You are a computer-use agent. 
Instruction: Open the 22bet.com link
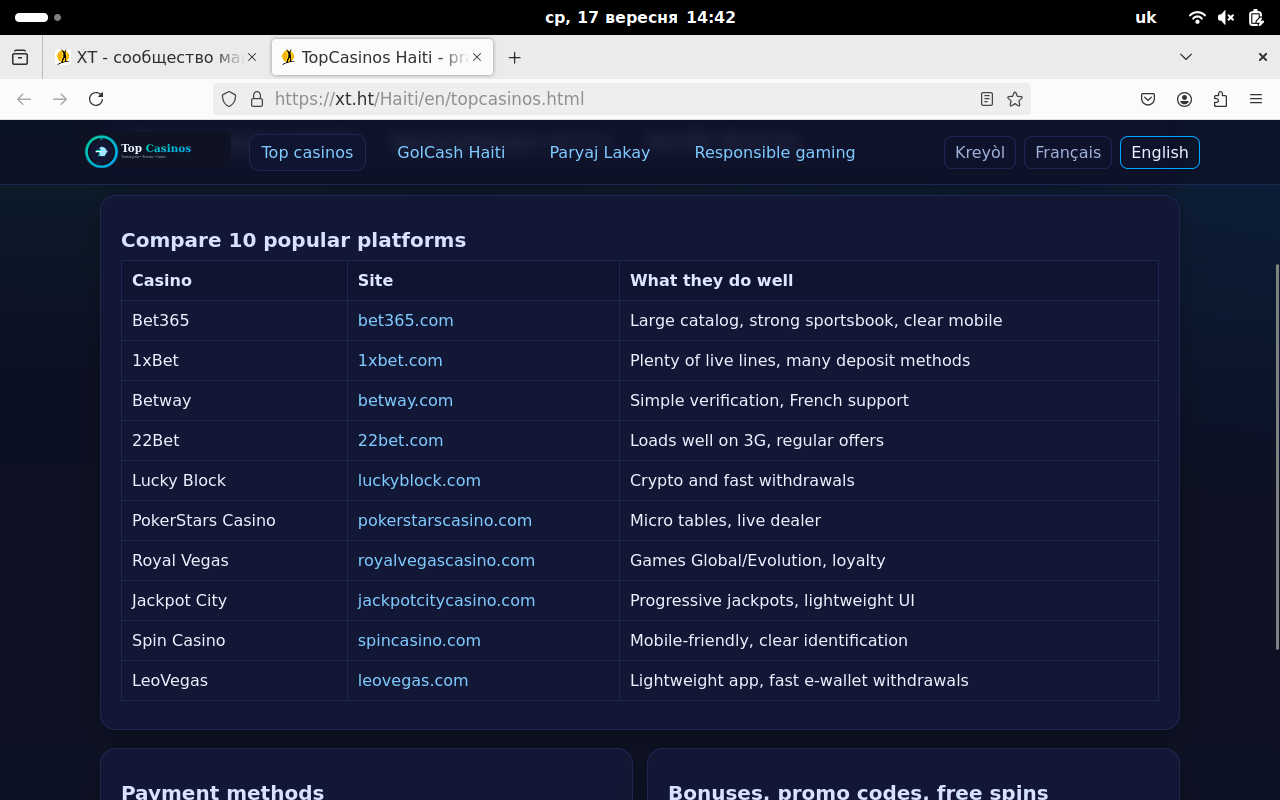400,440
